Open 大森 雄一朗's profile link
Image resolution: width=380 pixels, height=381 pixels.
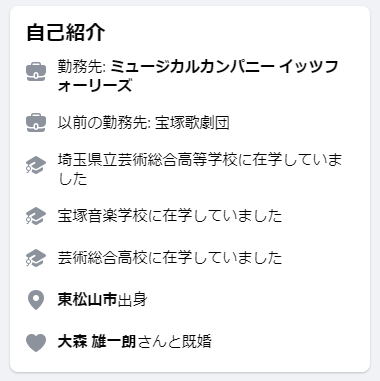97,341
